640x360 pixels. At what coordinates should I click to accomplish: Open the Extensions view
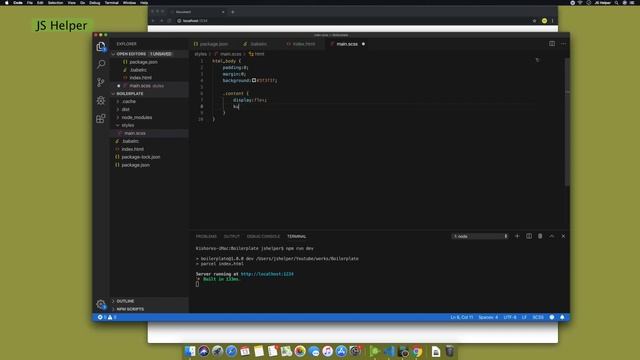101,118
